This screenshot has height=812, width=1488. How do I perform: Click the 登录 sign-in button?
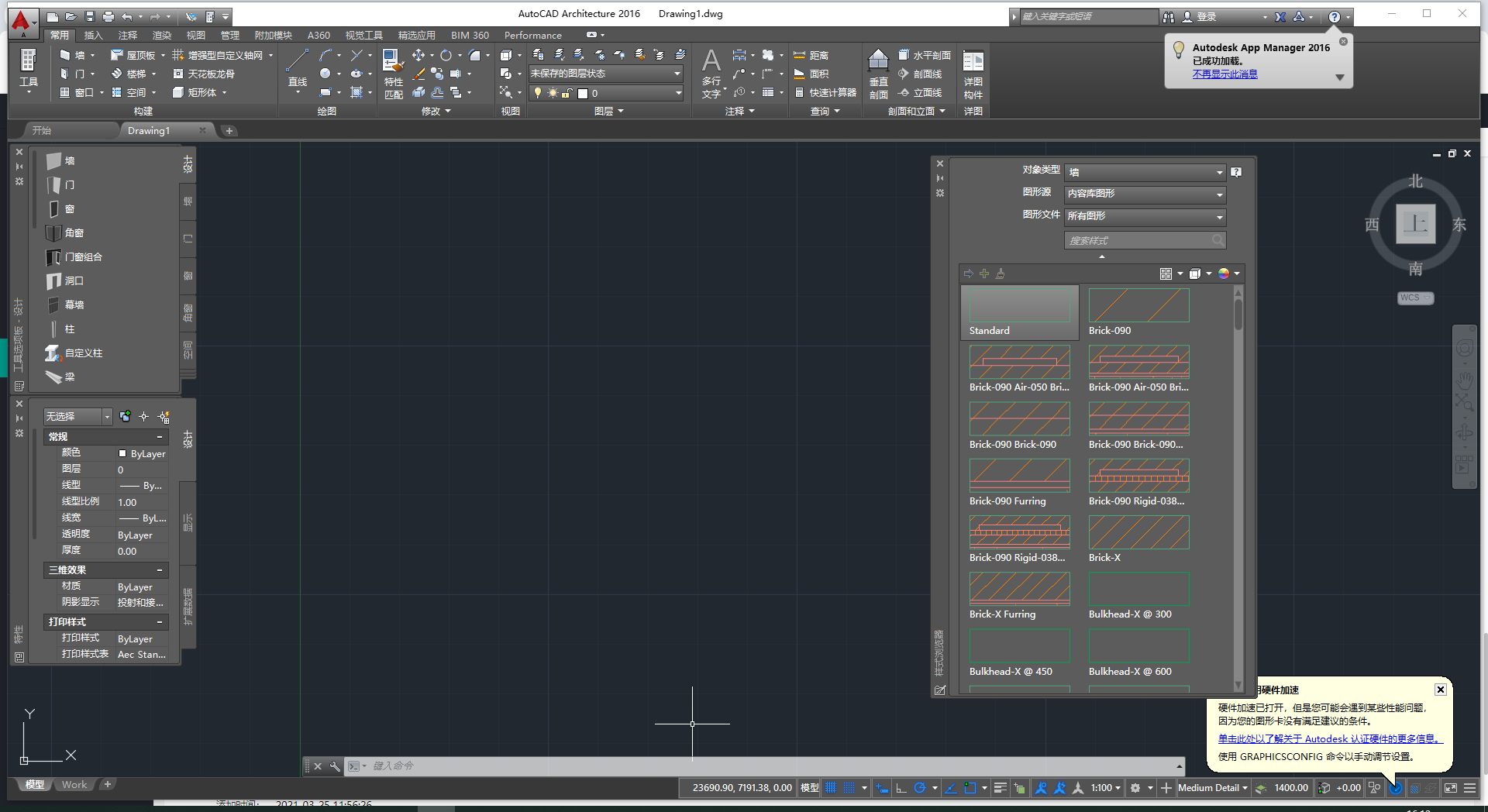pyautogui.click(x=1200, y=16)
